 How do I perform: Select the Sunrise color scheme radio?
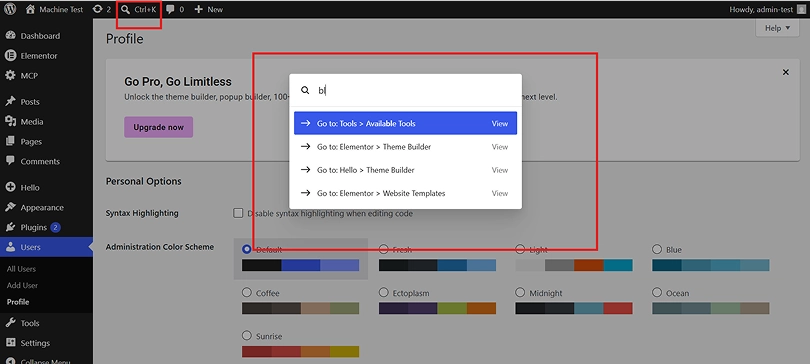pyautogui.click(x=247, y=336)
